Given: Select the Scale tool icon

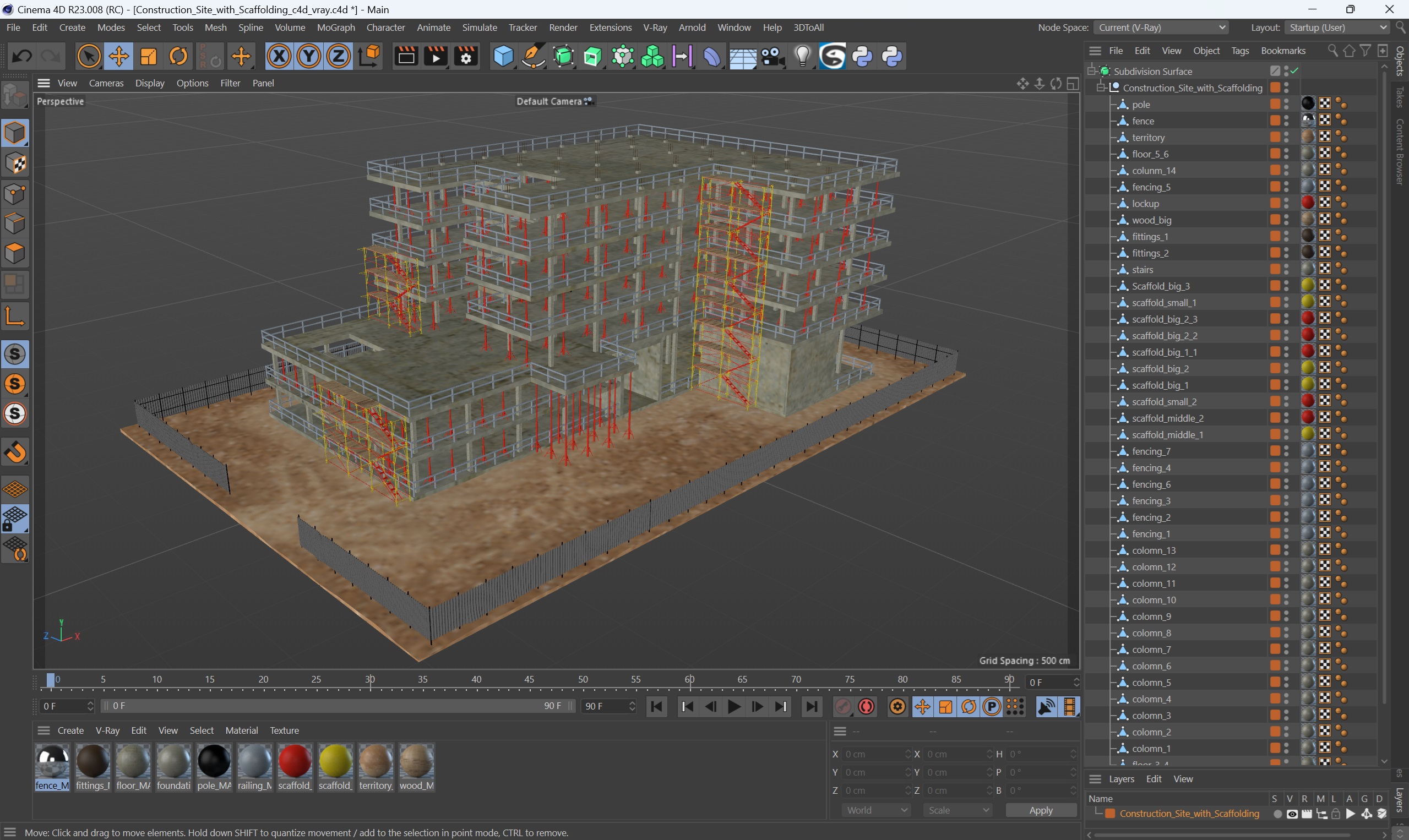Looking at the screenshot, I should (x=148, y=56).
